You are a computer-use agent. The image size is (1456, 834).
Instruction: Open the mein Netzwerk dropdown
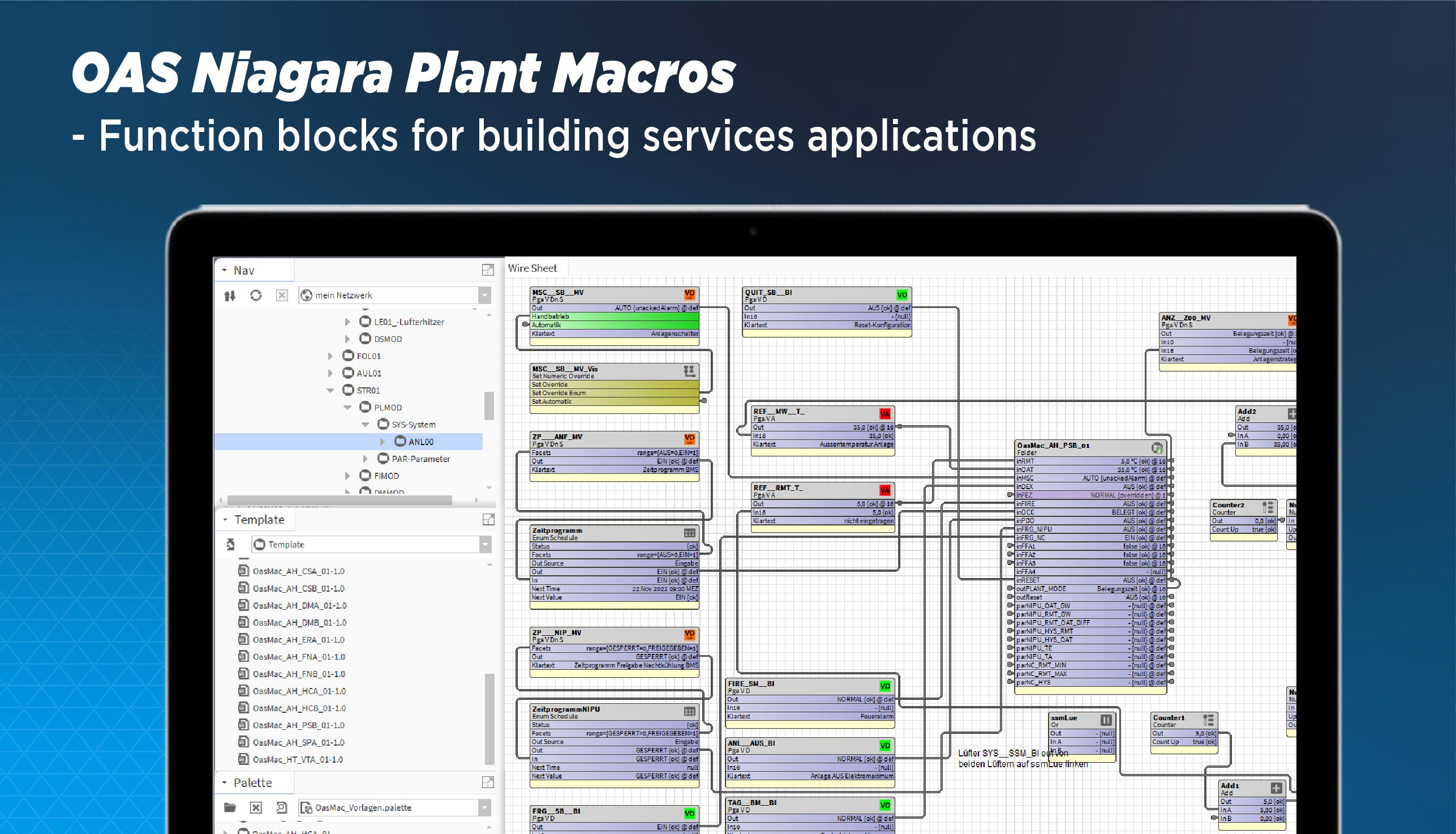(485, 296)
